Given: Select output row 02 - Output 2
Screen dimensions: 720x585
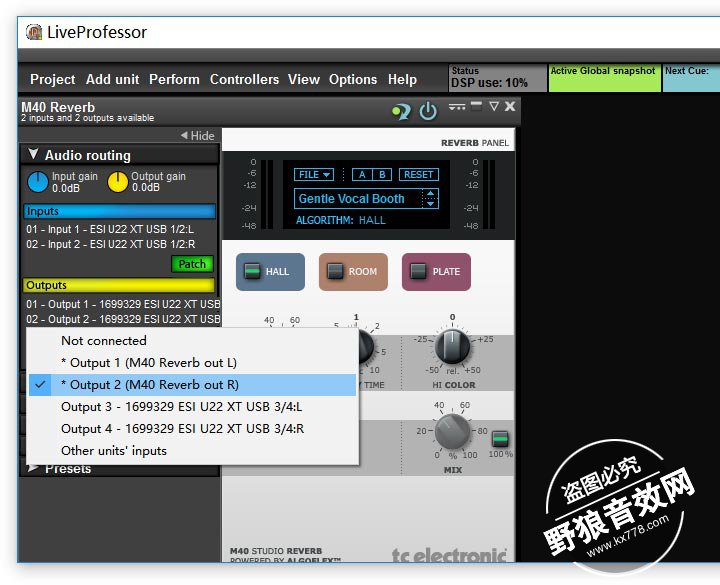Looking at the screenshot, I should click(123, 319).
